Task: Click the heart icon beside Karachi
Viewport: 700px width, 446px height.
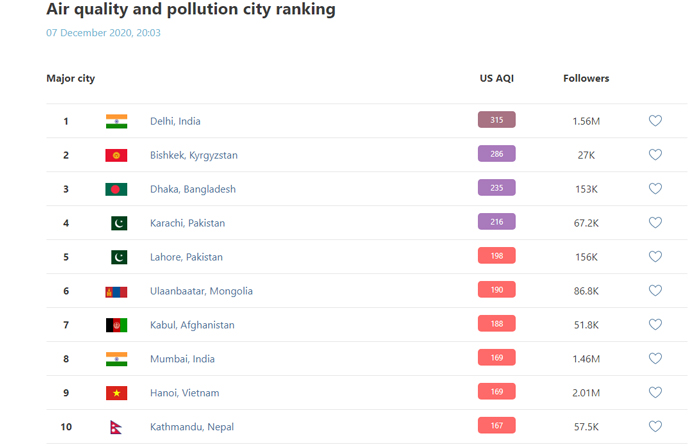Action: (x=655, y=223)
